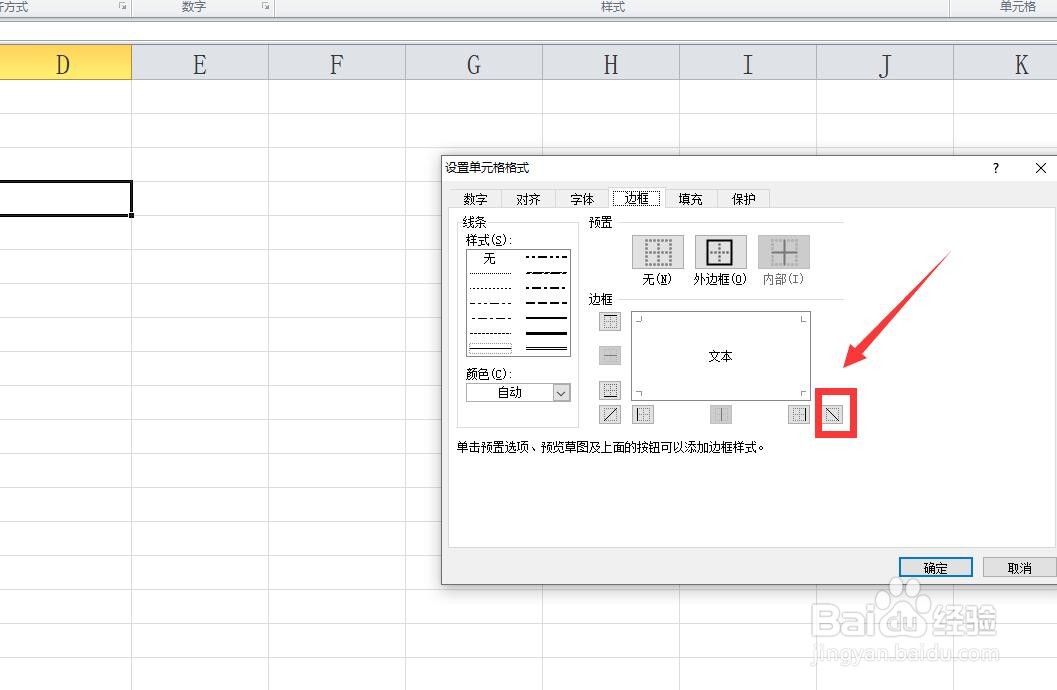Apply the top border icon
1057x690 pixels.
pyautogui.click(x=610, y=321)
